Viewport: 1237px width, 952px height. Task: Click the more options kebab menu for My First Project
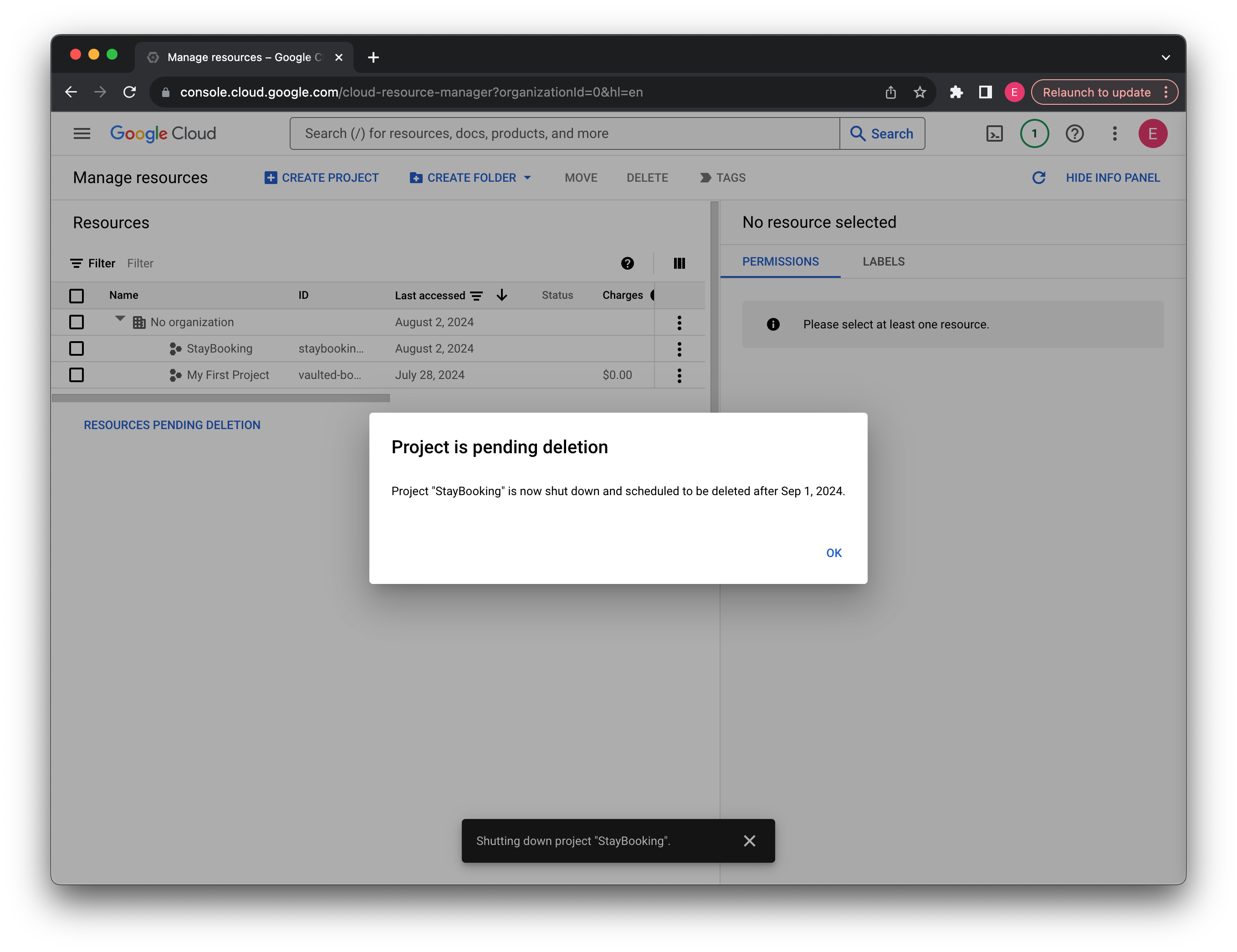[679, 375]
